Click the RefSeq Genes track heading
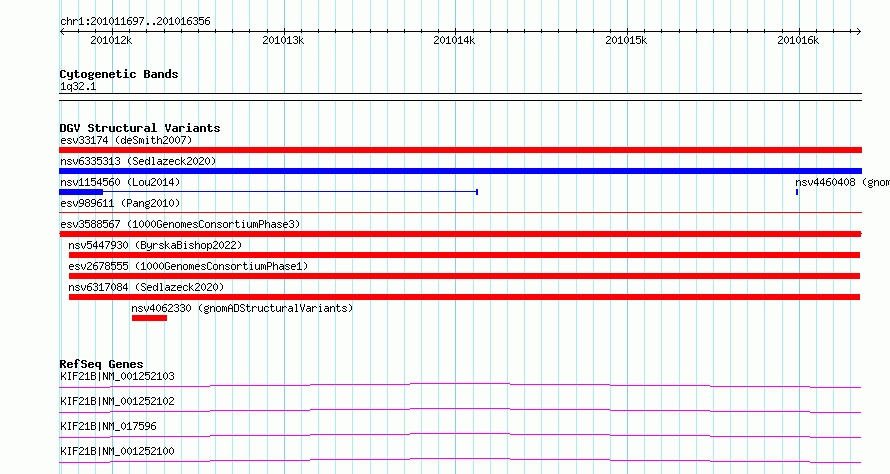This screenshot has height=474, width=890. point(101,364)
